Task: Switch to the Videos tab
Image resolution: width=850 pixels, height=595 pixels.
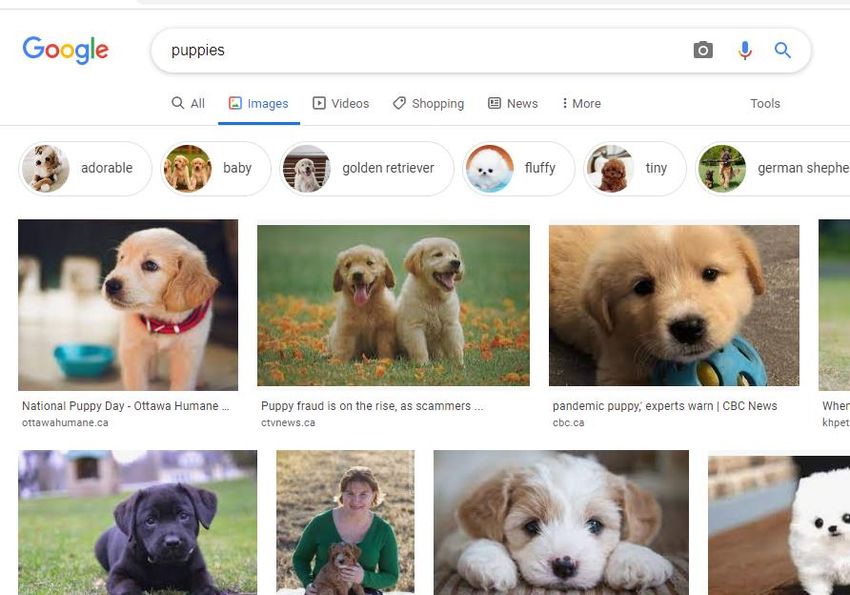Action: 340,104
